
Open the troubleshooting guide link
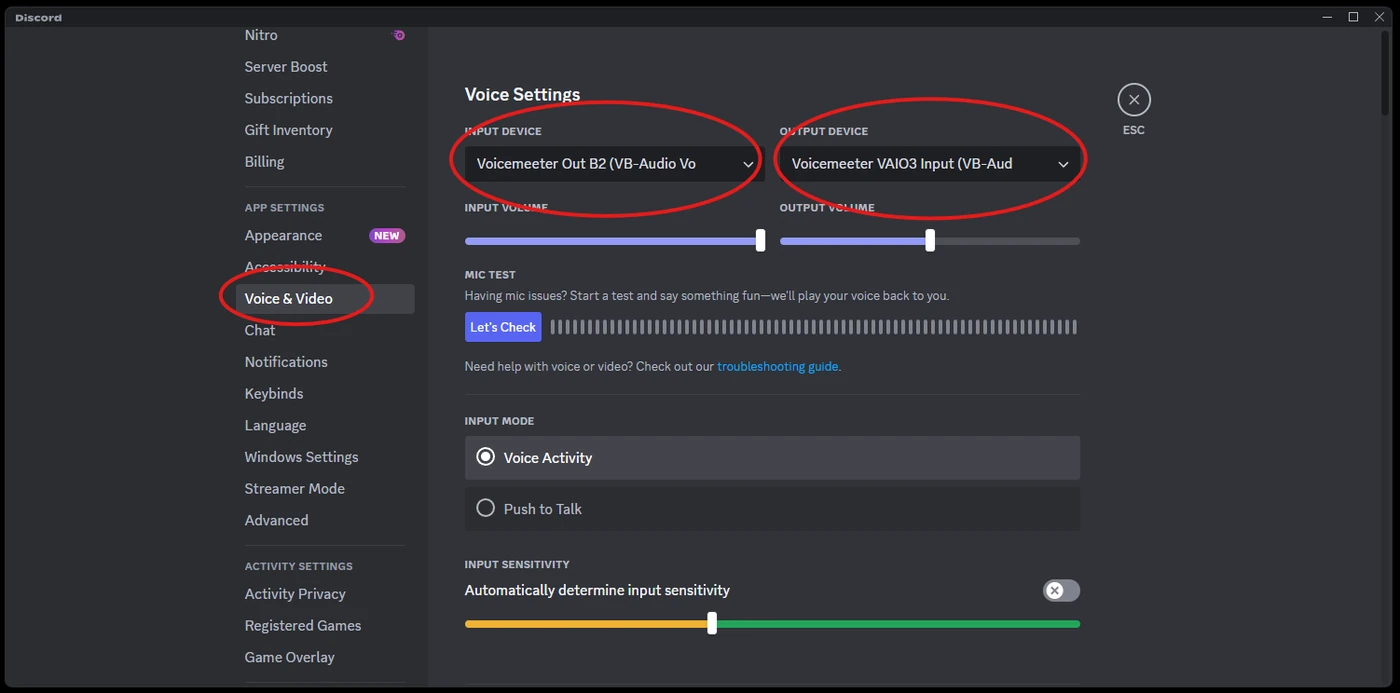click(778, 367)
